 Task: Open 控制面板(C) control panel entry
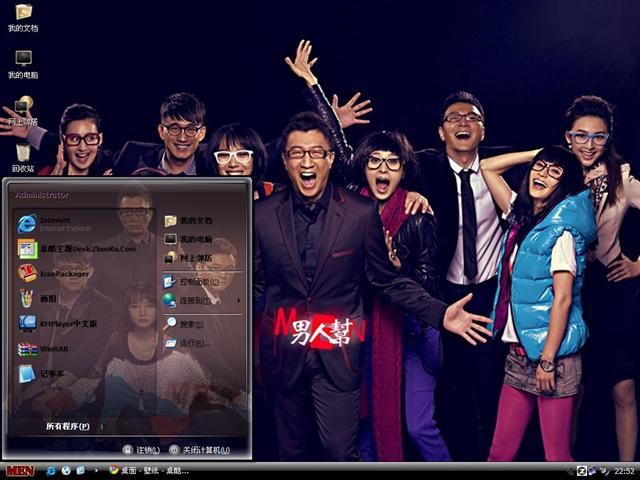click(x=191, y=282)
